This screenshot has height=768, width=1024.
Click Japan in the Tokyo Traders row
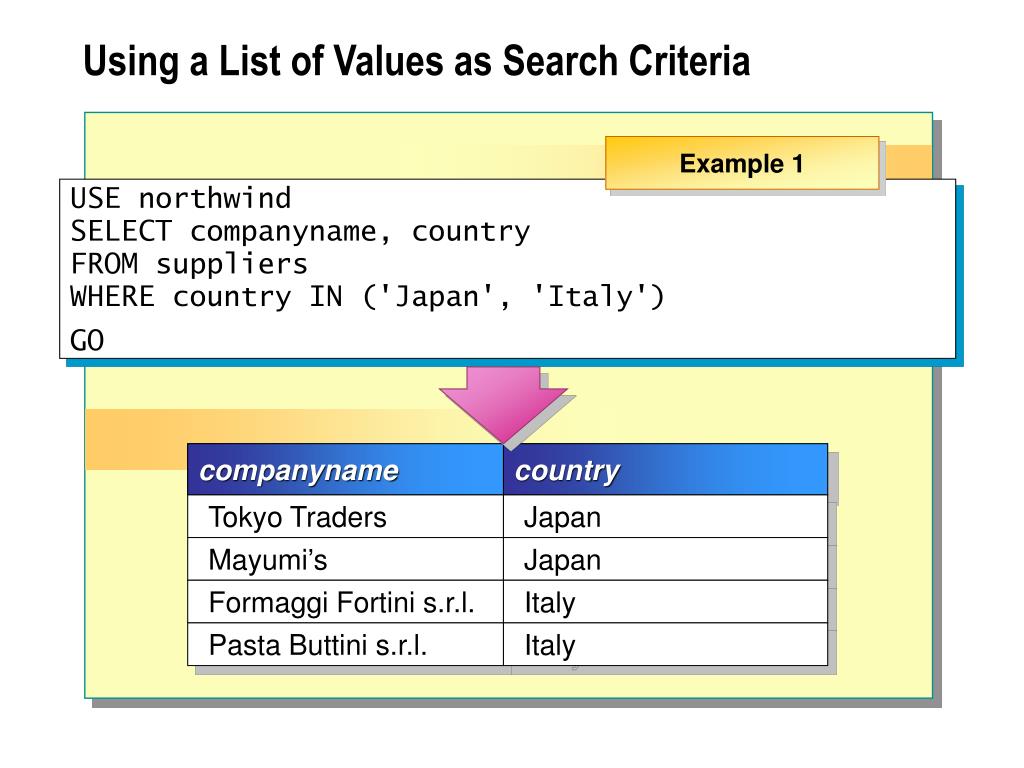point(562,518)
